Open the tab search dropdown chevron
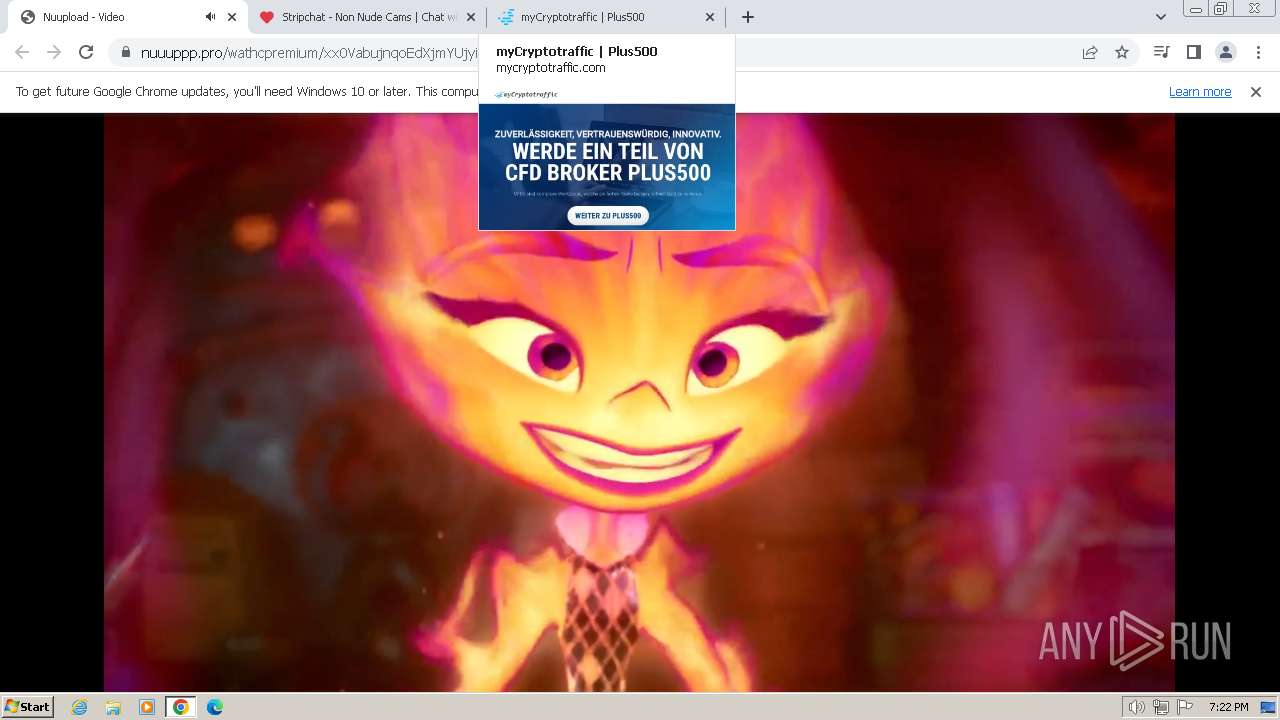The image size is (1280, 720). pos(1161,17)
